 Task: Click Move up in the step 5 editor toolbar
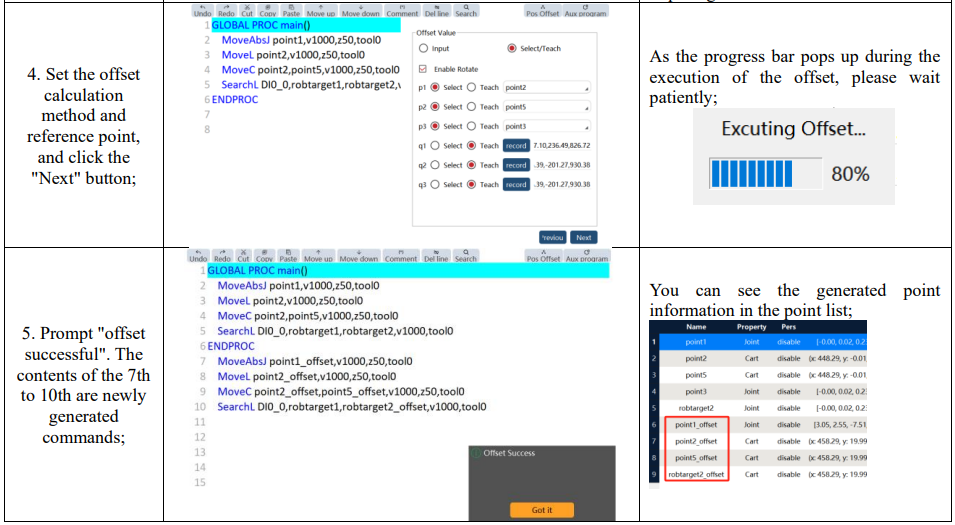pos(319,256)
